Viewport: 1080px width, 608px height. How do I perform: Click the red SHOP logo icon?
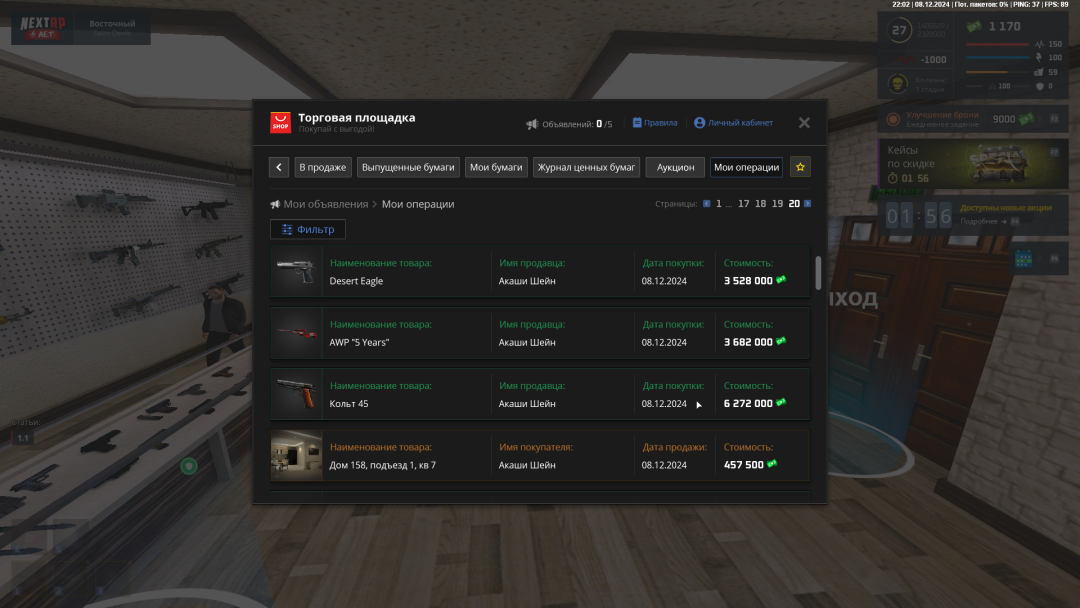pos(280,123)
